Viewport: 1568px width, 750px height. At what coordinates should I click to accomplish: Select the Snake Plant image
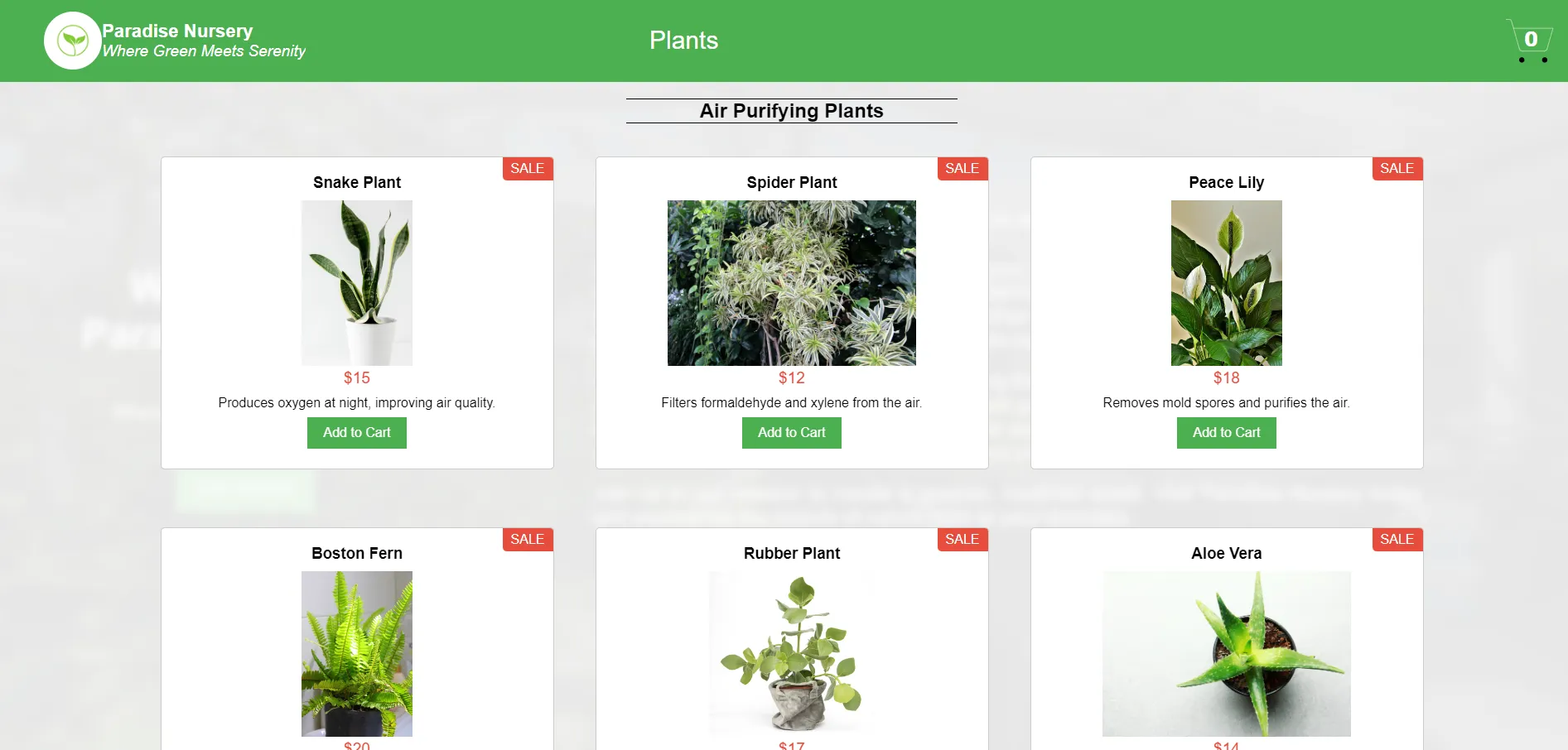(x=357, y=283)
